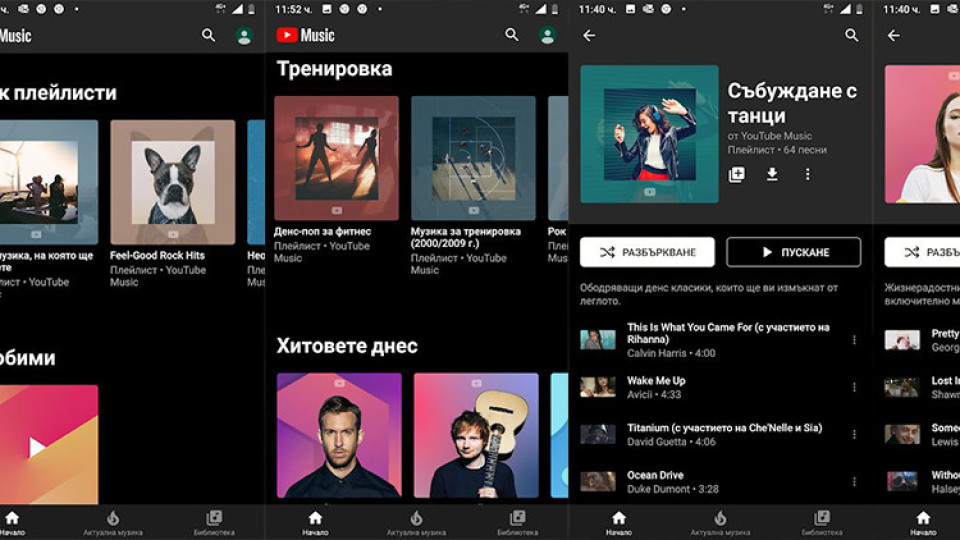Click This Is What You Came For thumbnail
The image size is (960, 540).
coord(598,340)
